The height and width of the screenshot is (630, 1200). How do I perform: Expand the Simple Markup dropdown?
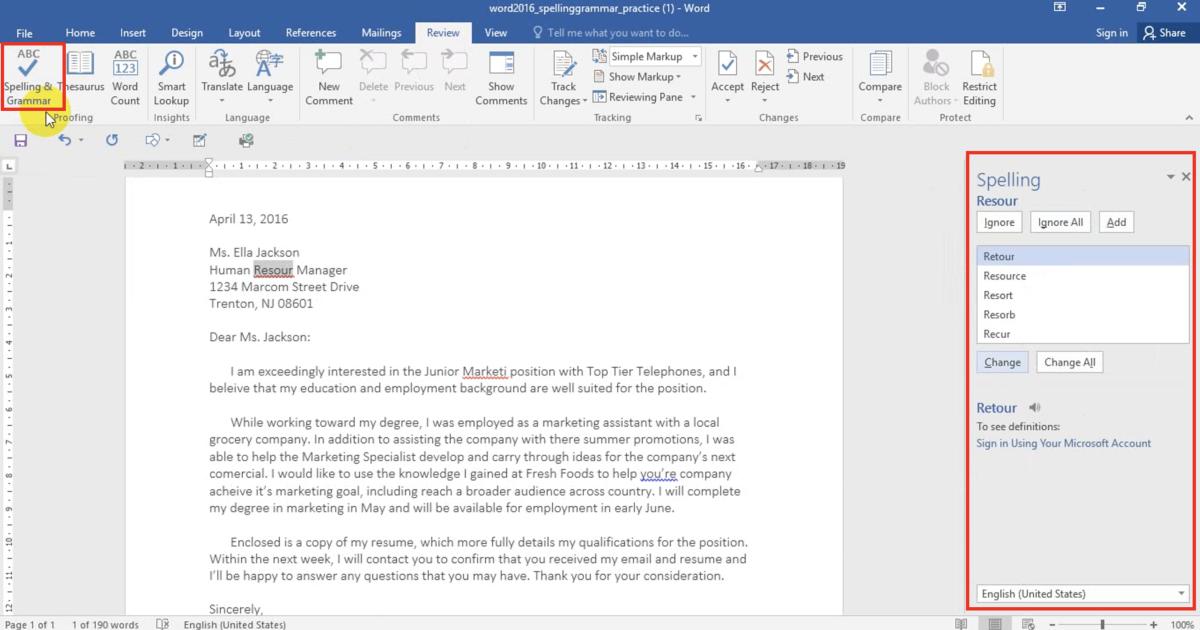[x=695, y=57]
